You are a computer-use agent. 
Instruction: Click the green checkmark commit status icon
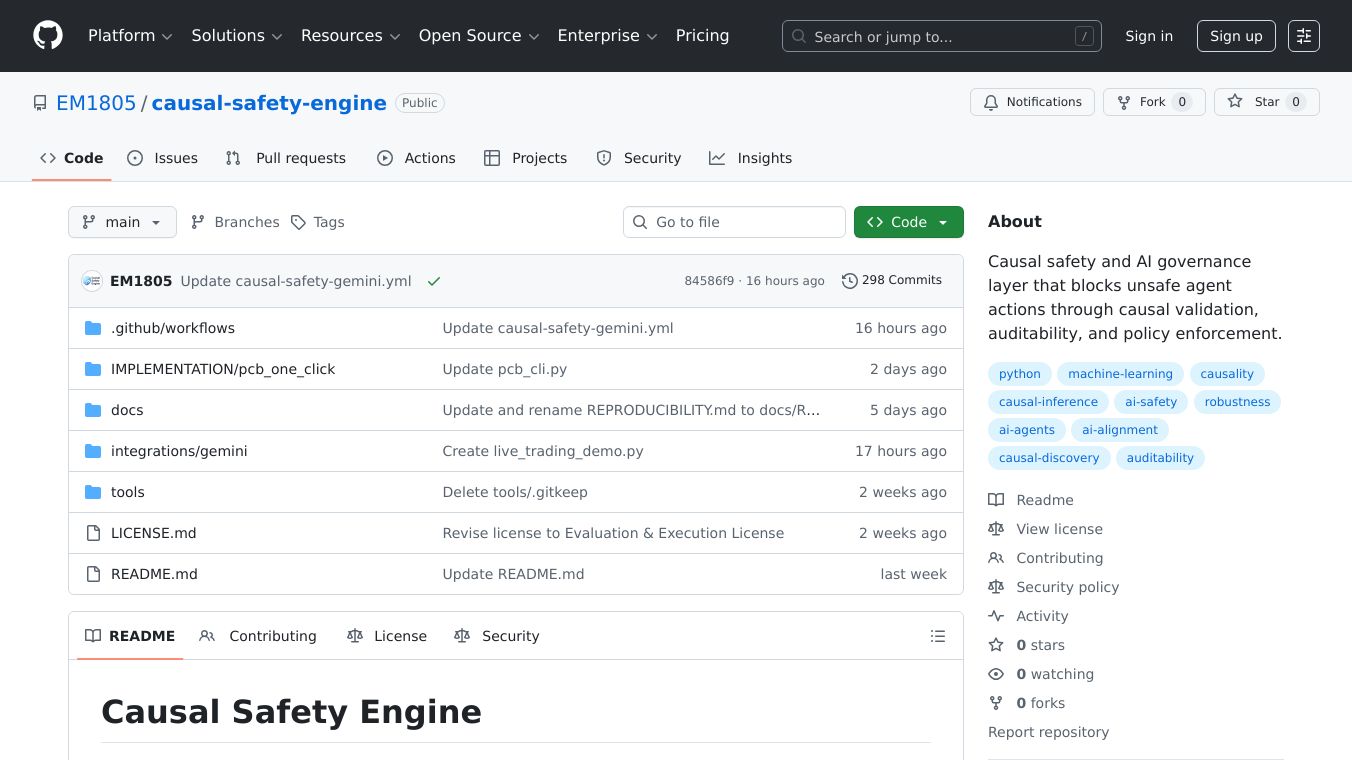434,281
